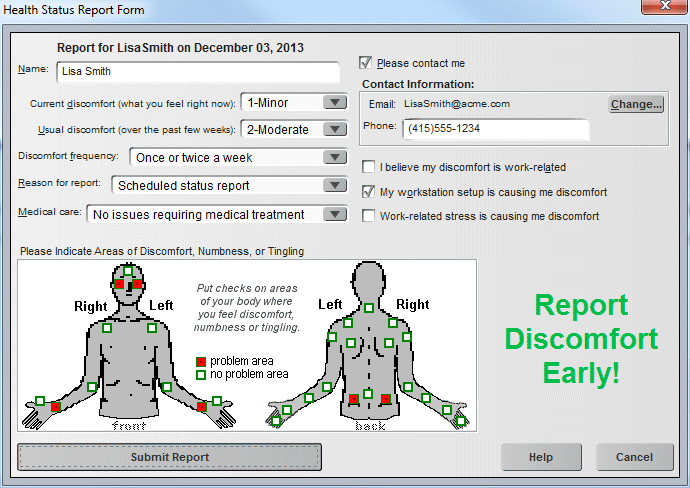This screenshot has height=488, width=690.
Task: Mark the back neck discomfort box
Action: click(x=369, y=308)
